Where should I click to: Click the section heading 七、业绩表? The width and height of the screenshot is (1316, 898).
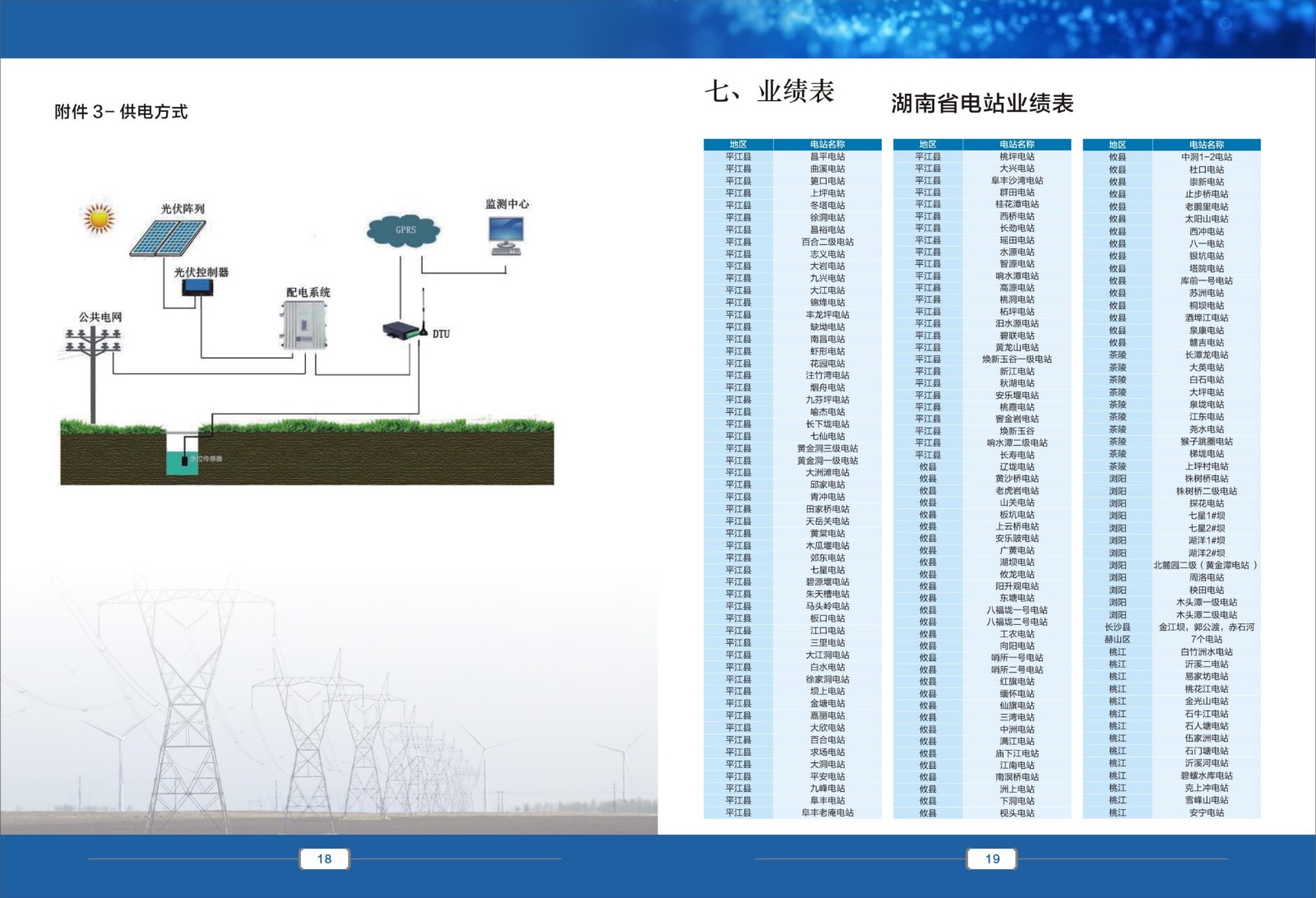click(x=769, y=91)
